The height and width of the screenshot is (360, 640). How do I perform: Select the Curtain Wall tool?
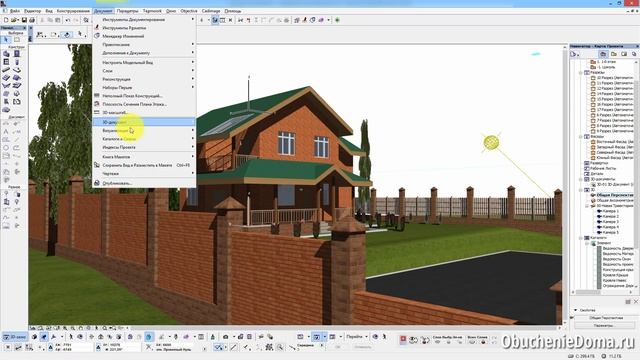click(6, 94)
